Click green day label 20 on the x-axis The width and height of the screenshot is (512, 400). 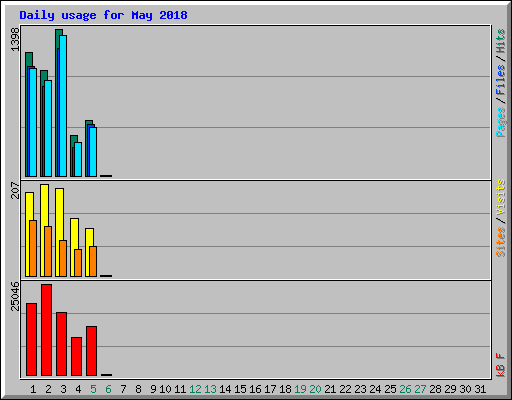(x=315, y=389)
